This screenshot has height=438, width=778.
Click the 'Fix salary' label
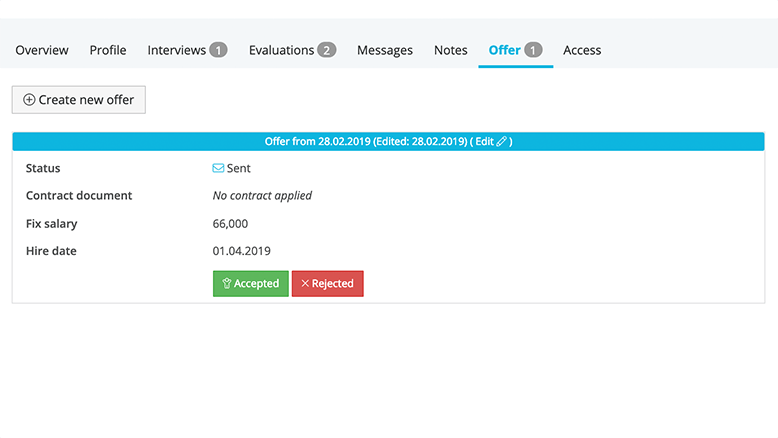tap(52, 224)
